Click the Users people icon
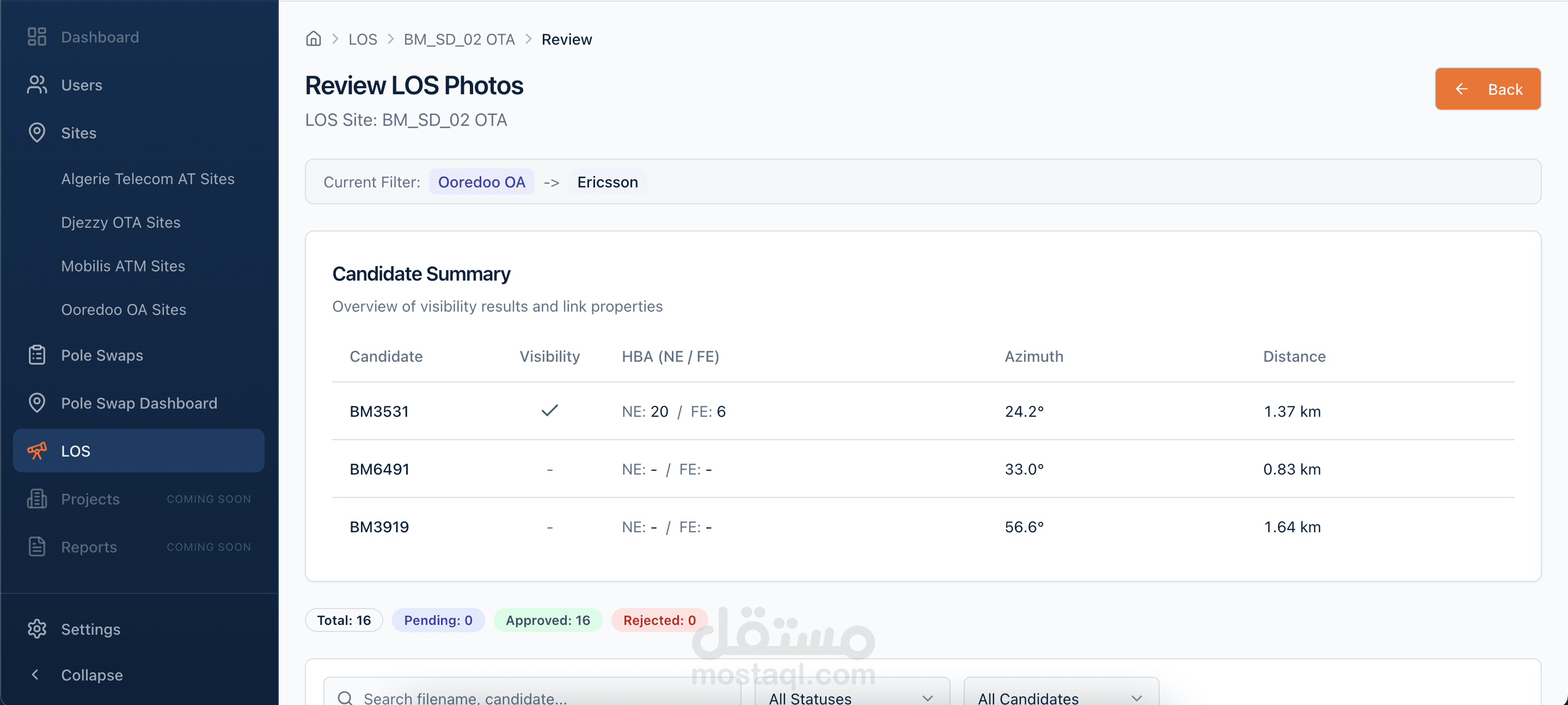The height and width of the screenshot is (705, 1568). tap(36, 84)
